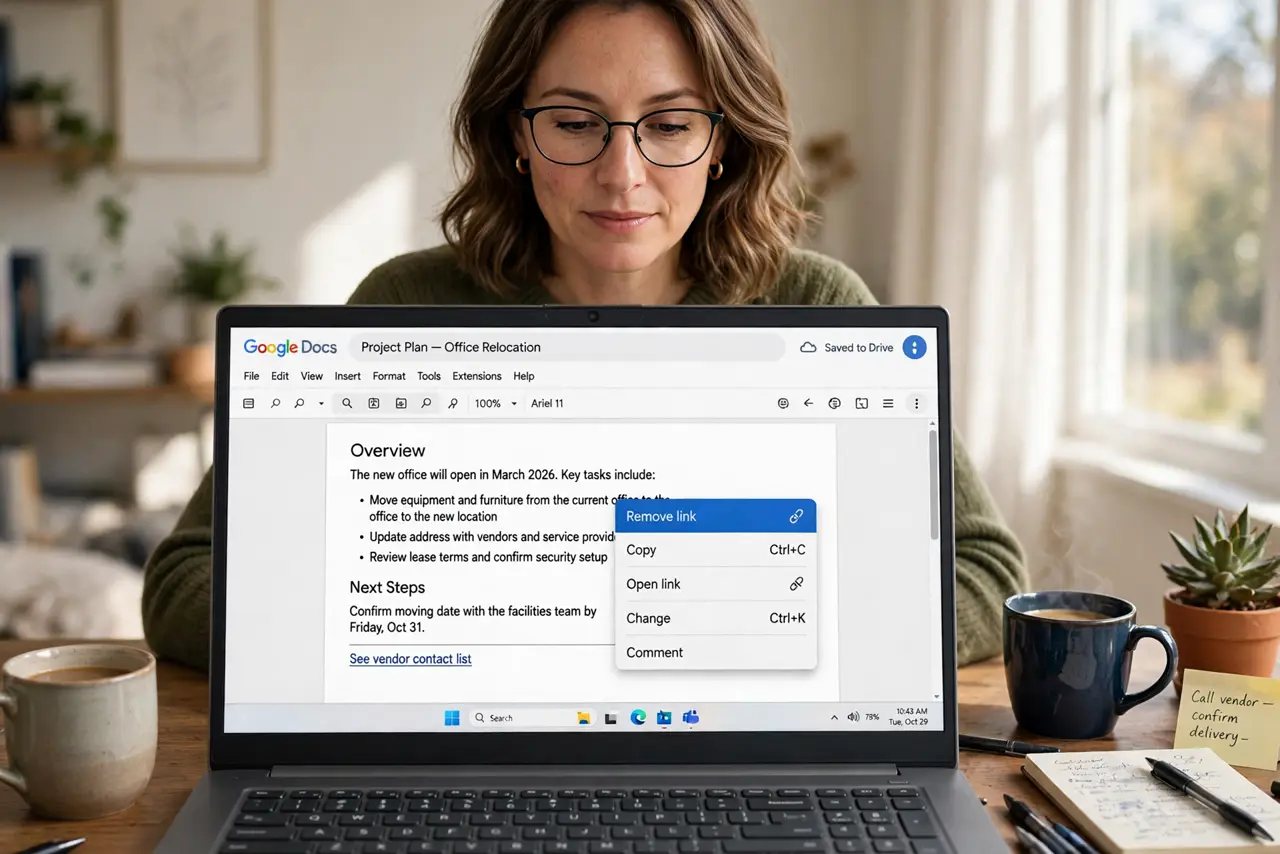Image resolution: width=1280 pixels, height=854 pixels.
Task: Click the square panel icon beside hamburger lines
Action: click(861, 403)
